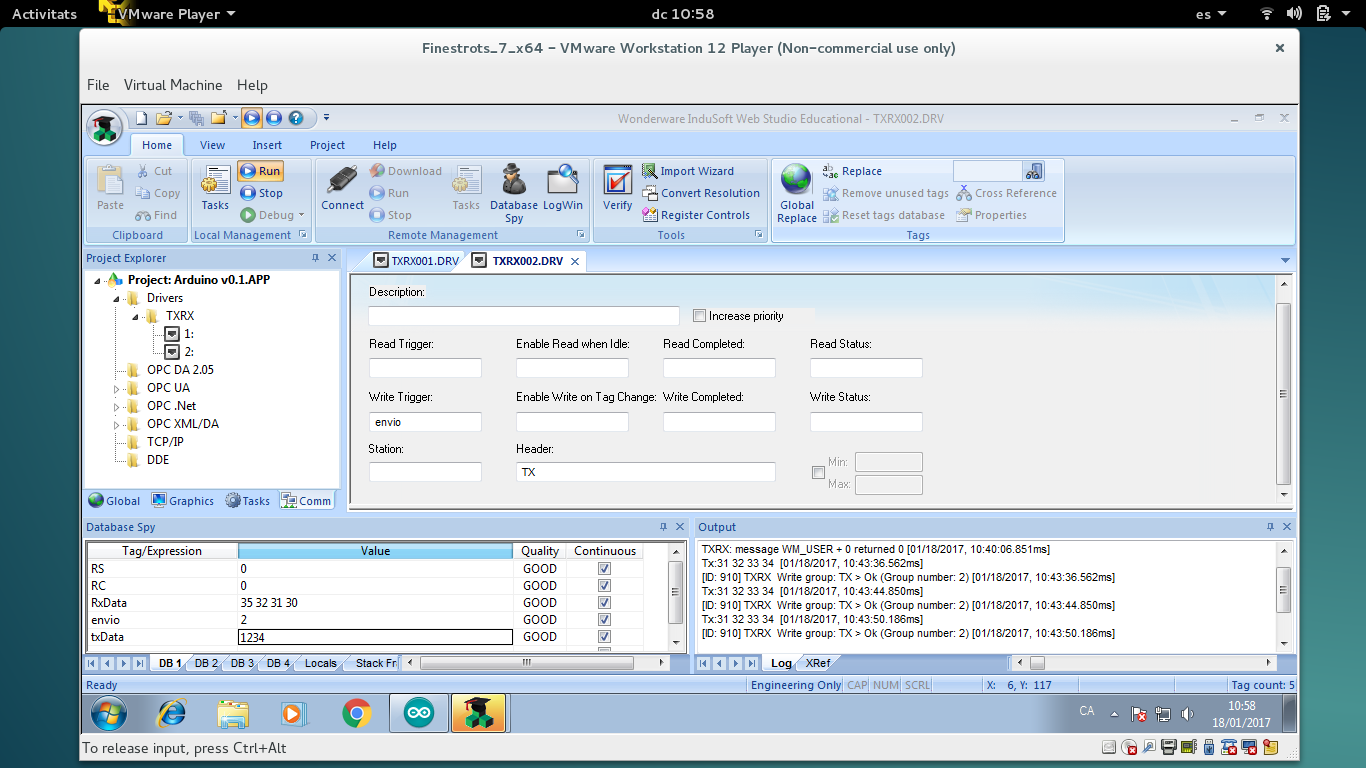
Task: Open Chrome from Windows taskbar
Action: tap(357, 713)
